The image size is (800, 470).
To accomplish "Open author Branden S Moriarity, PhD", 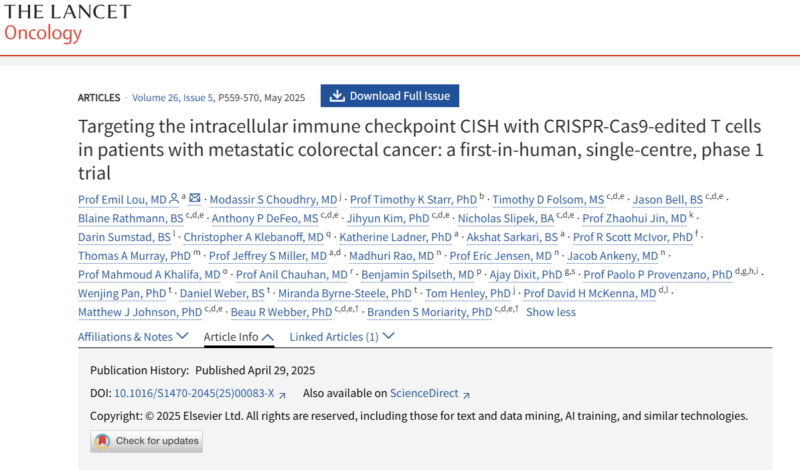I will pos(430,312).
